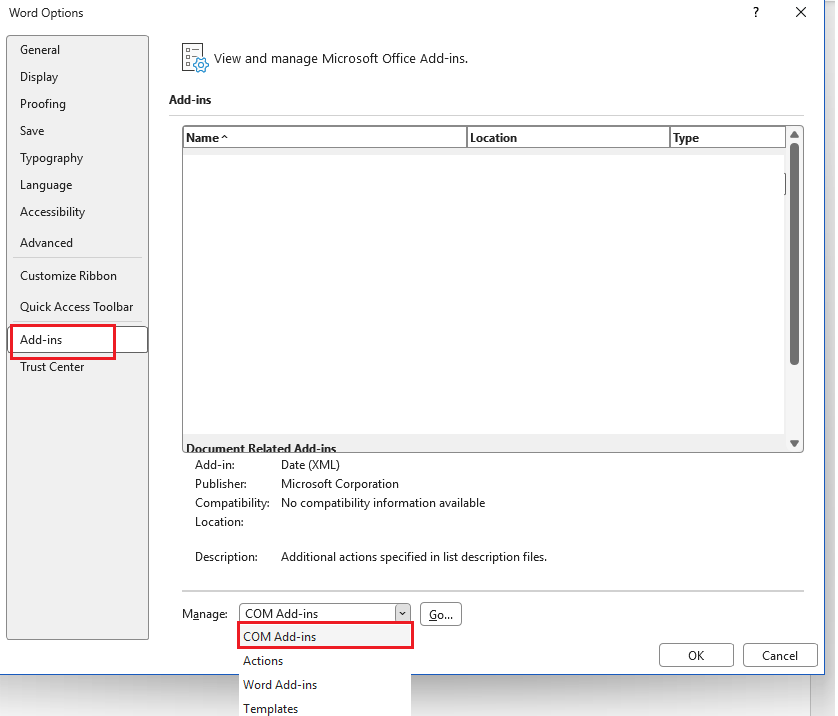This screenshot has width=838, height=716.
Task: Cancel the Word Options dialog
Action: tap(780, 655)
